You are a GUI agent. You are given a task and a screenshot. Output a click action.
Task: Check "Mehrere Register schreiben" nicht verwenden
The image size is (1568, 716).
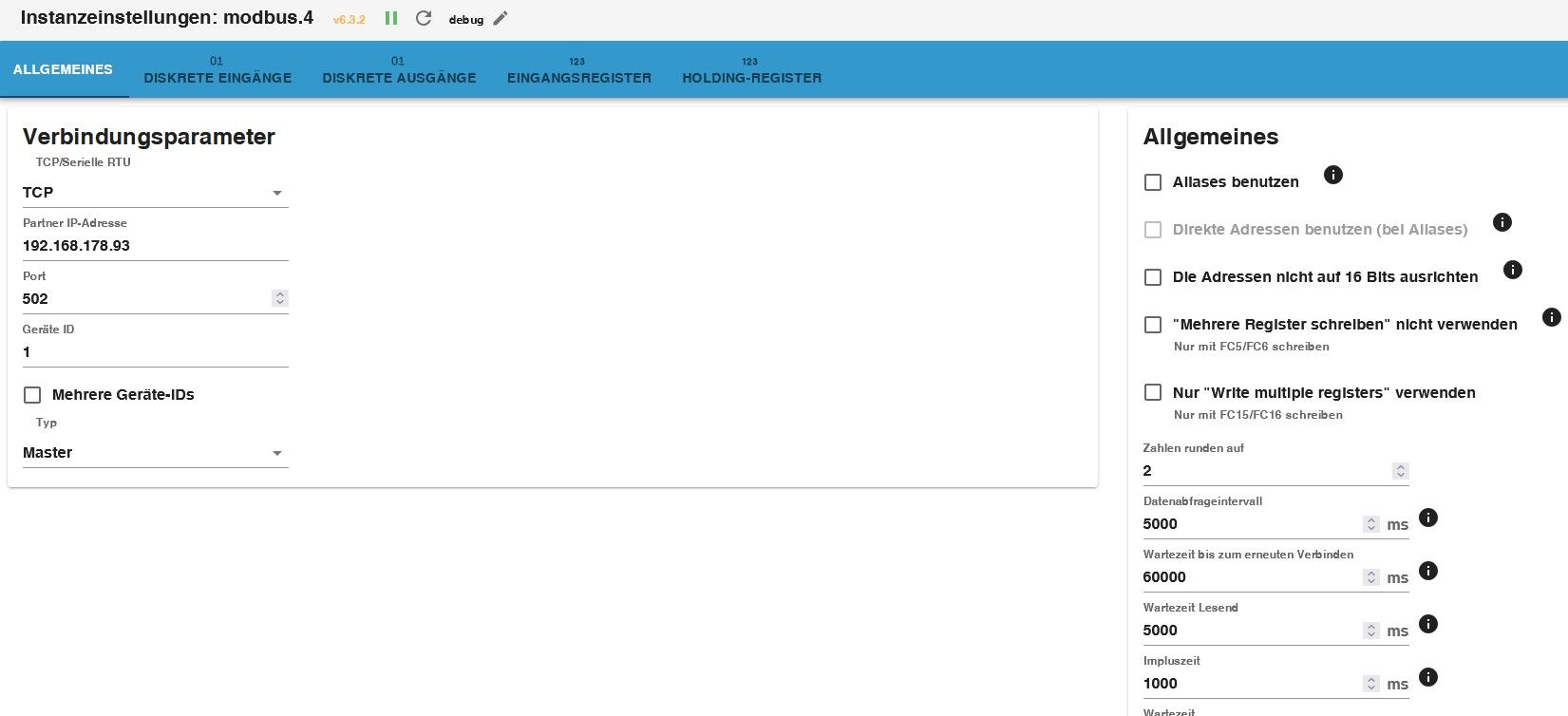[x=1153, y=325]
